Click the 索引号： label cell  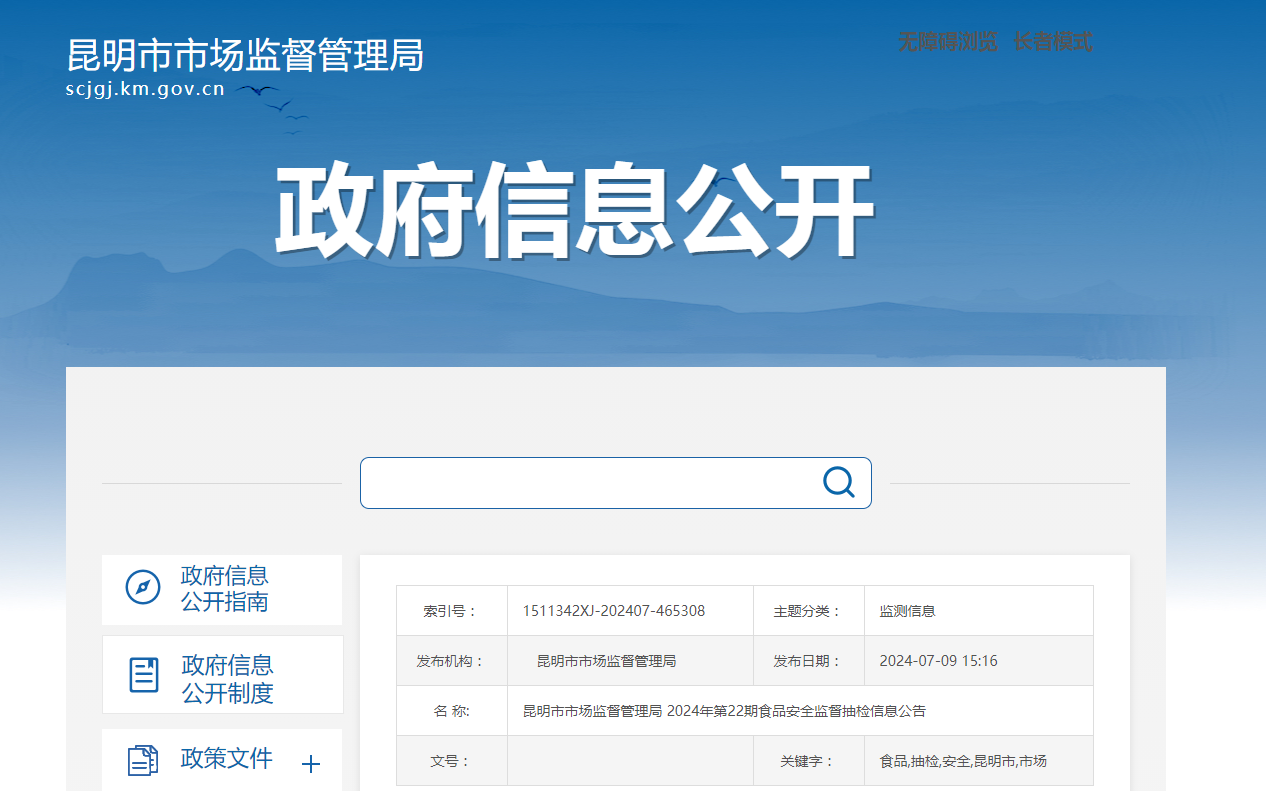click(452, 611)
